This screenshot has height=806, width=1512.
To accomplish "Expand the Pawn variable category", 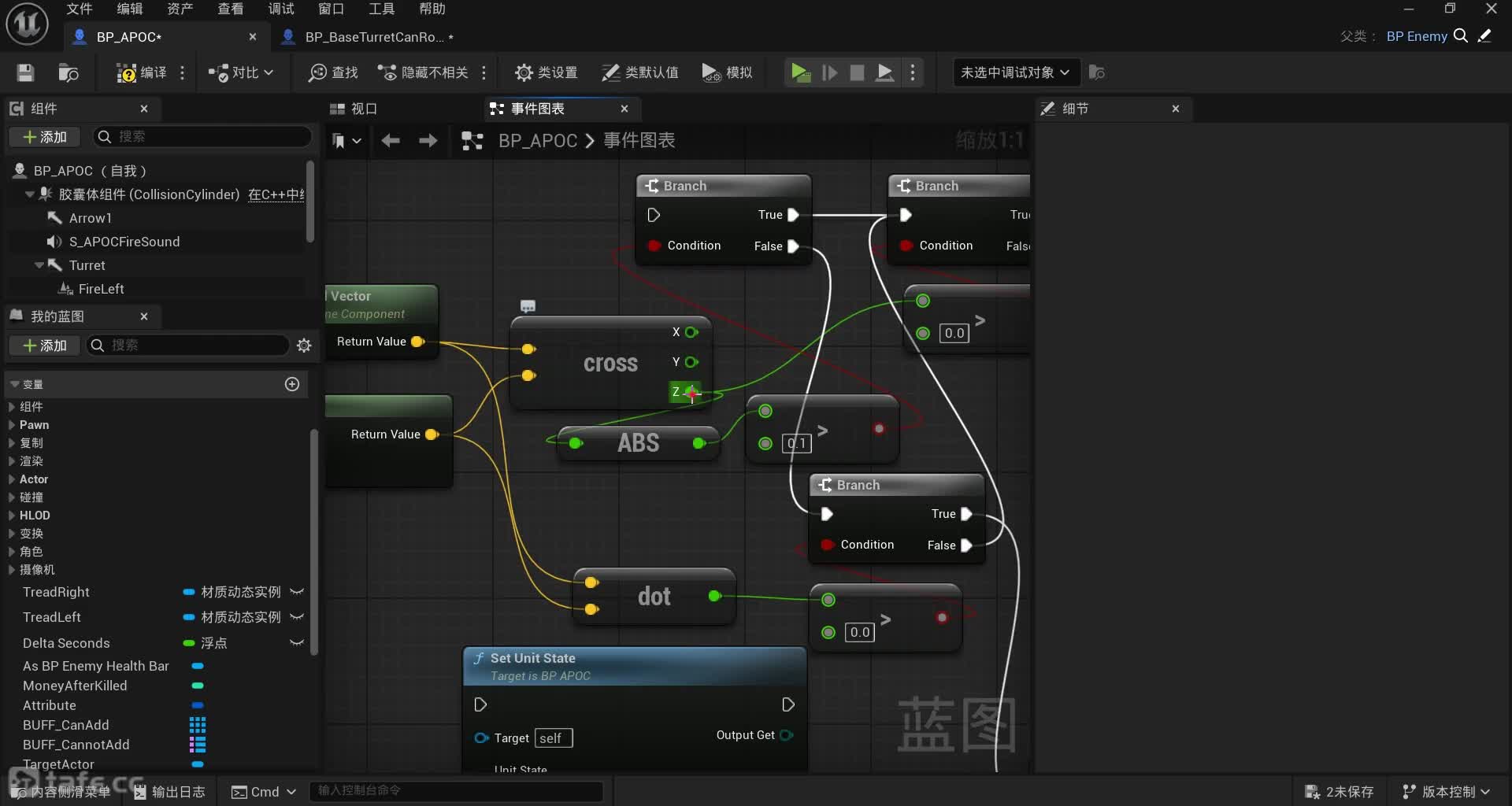I will [12, 425].
